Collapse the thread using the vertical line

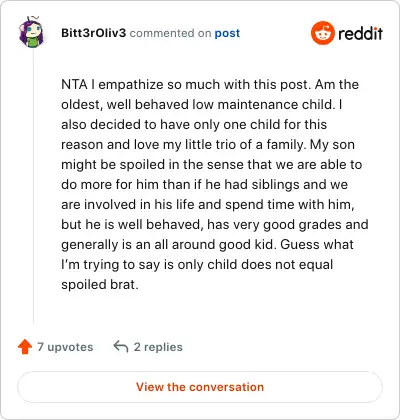tap(33, 187)
